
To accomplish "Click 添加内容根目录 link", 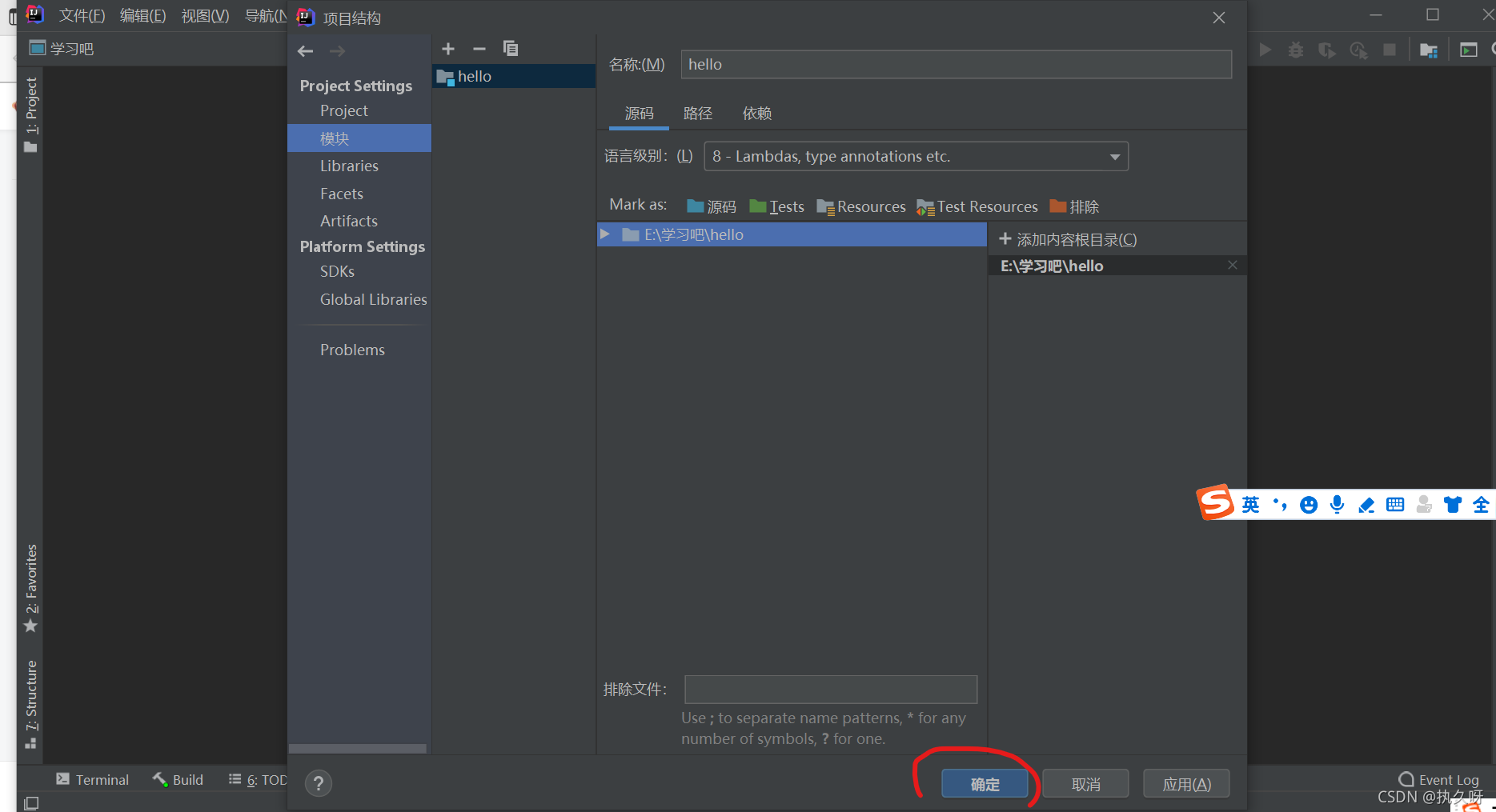I will point(1068,239).
